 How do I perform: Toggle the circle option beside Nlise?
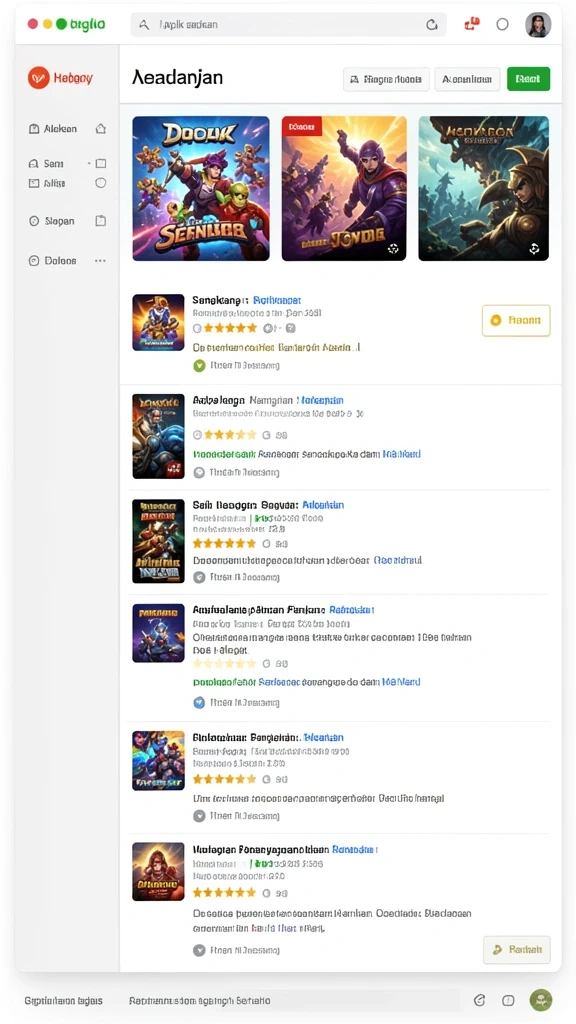pyautogui.click(x=101, y=183)
